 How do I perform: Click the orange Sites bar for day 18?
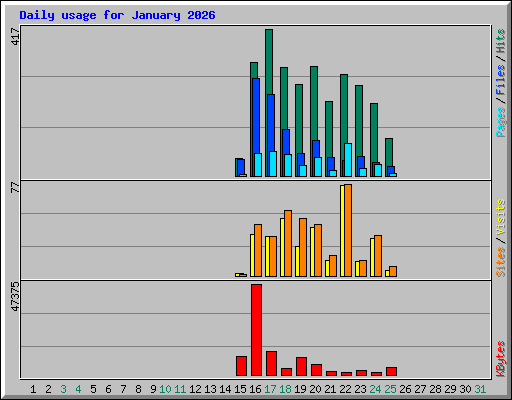click(x=288, y=244)
